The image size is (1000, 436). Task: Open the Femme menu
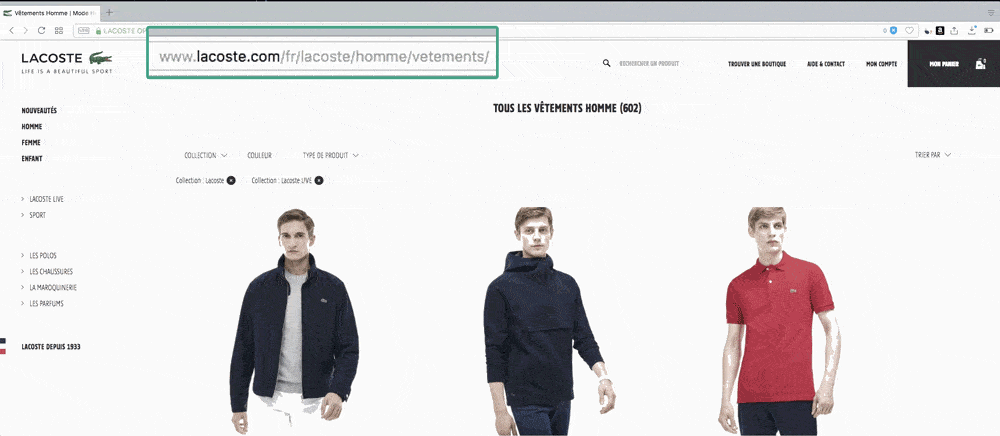[31, 143]
